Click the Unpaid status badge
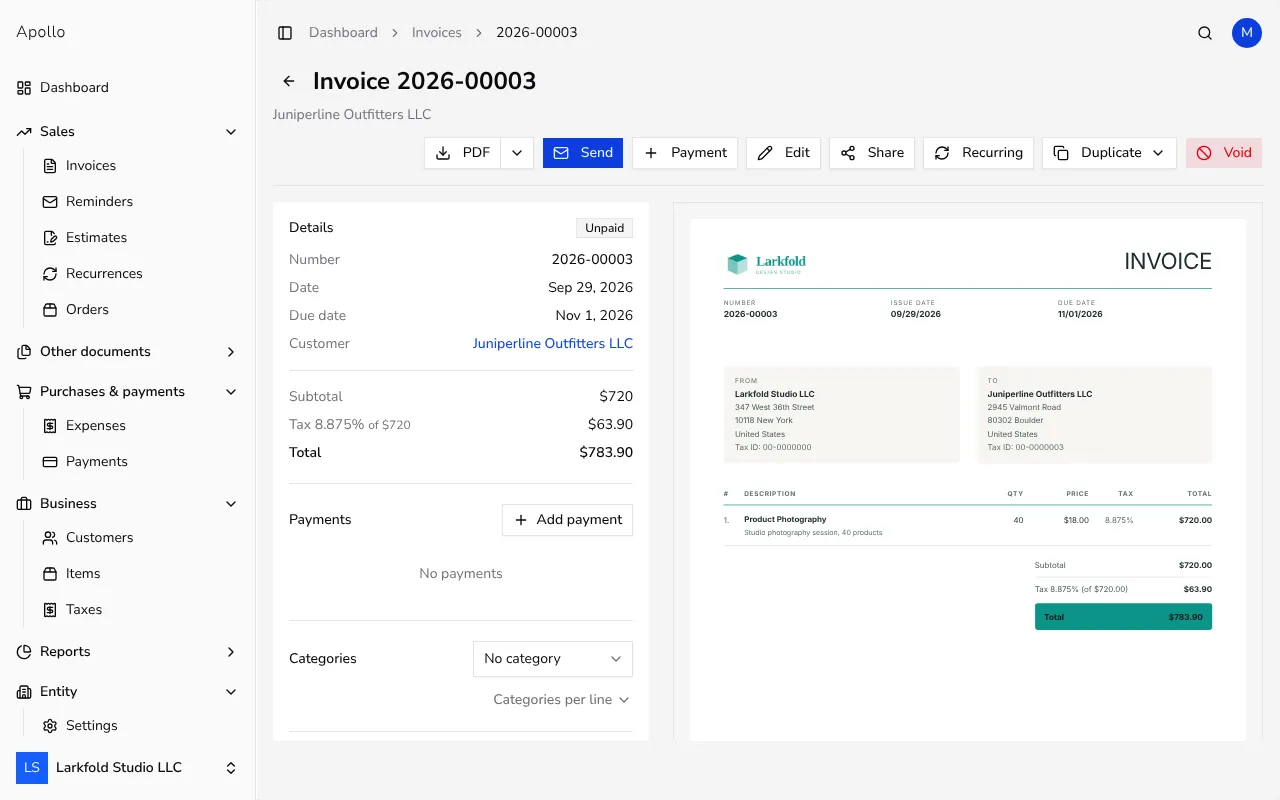This screenshot has height=800, width=1280. (x=604, y=228)
